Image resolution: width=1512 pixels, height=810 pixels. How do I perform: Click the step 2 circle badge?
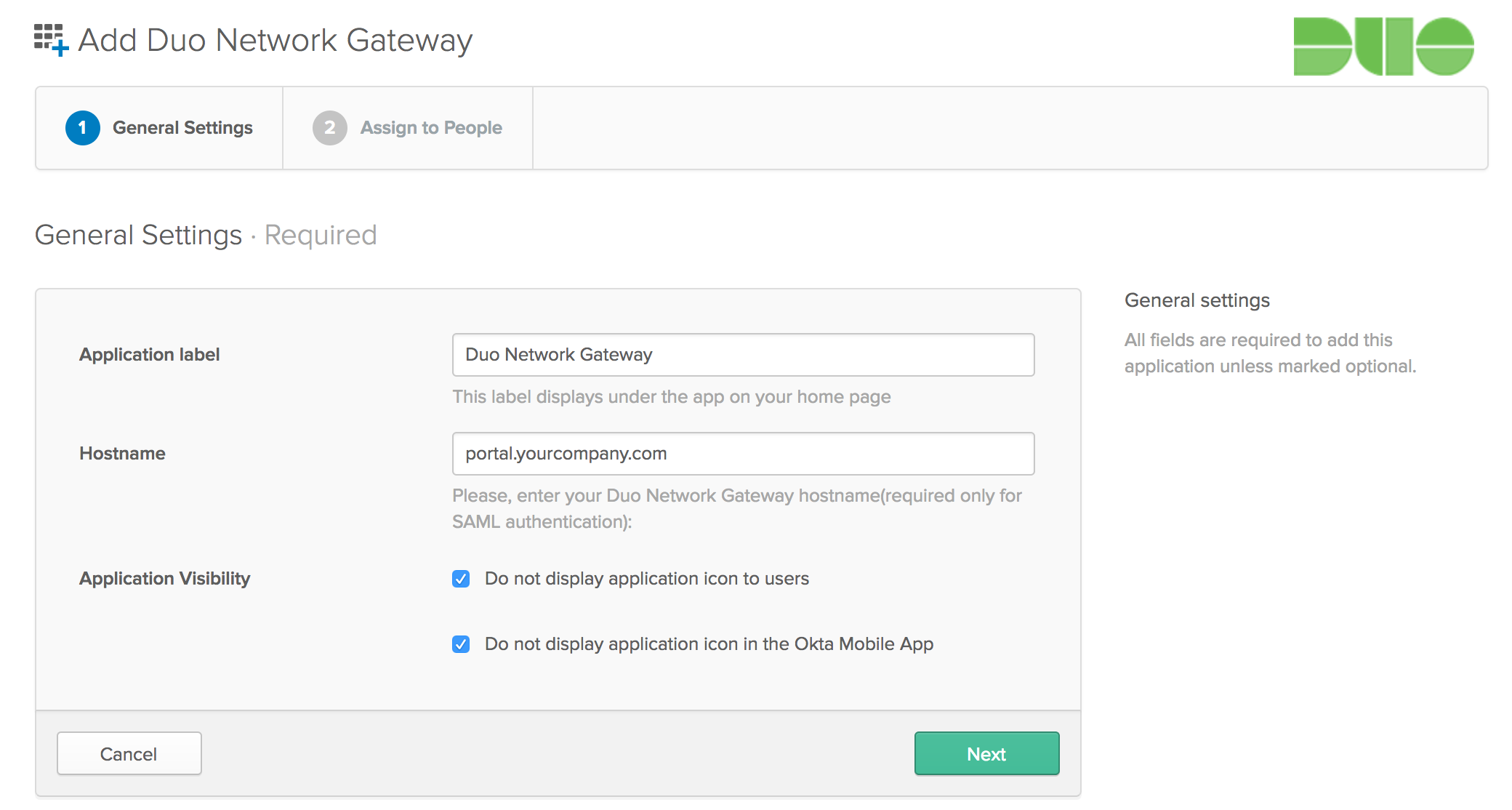(330, 128)
